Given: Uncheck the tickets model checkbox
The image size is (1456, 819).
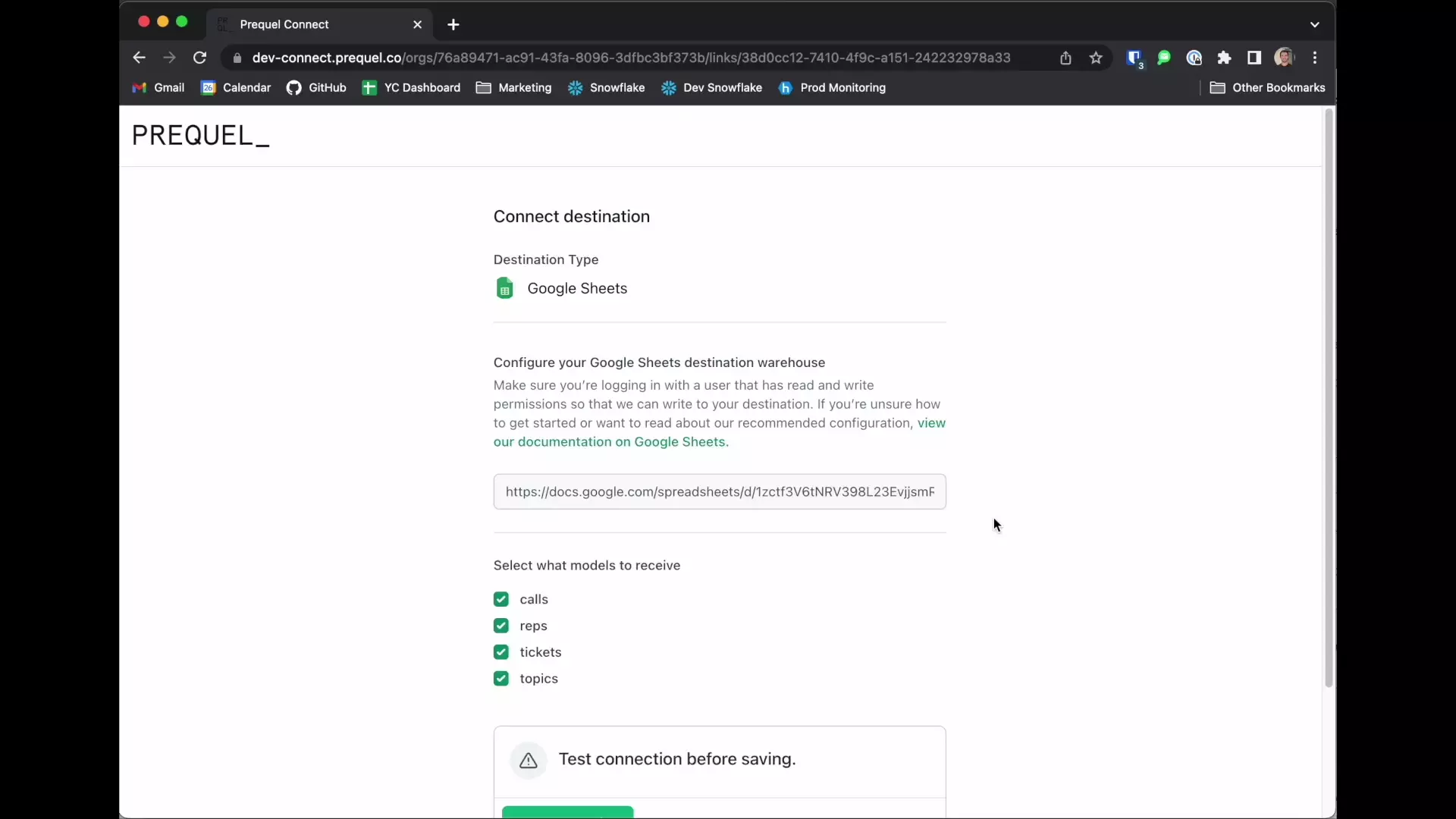Looking at the screenshot, I should click(501, 652).
